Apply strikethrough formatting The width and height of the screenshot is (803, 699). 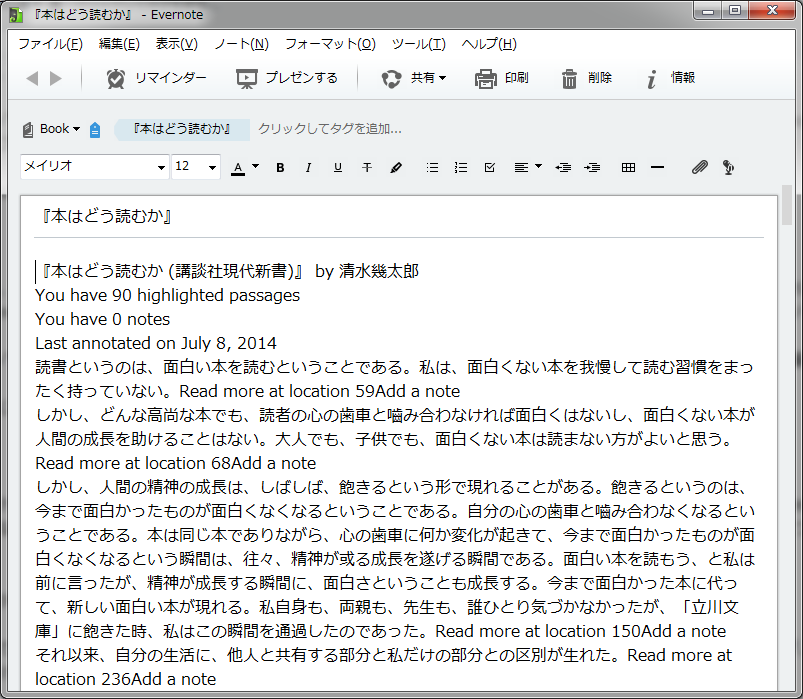367,167
